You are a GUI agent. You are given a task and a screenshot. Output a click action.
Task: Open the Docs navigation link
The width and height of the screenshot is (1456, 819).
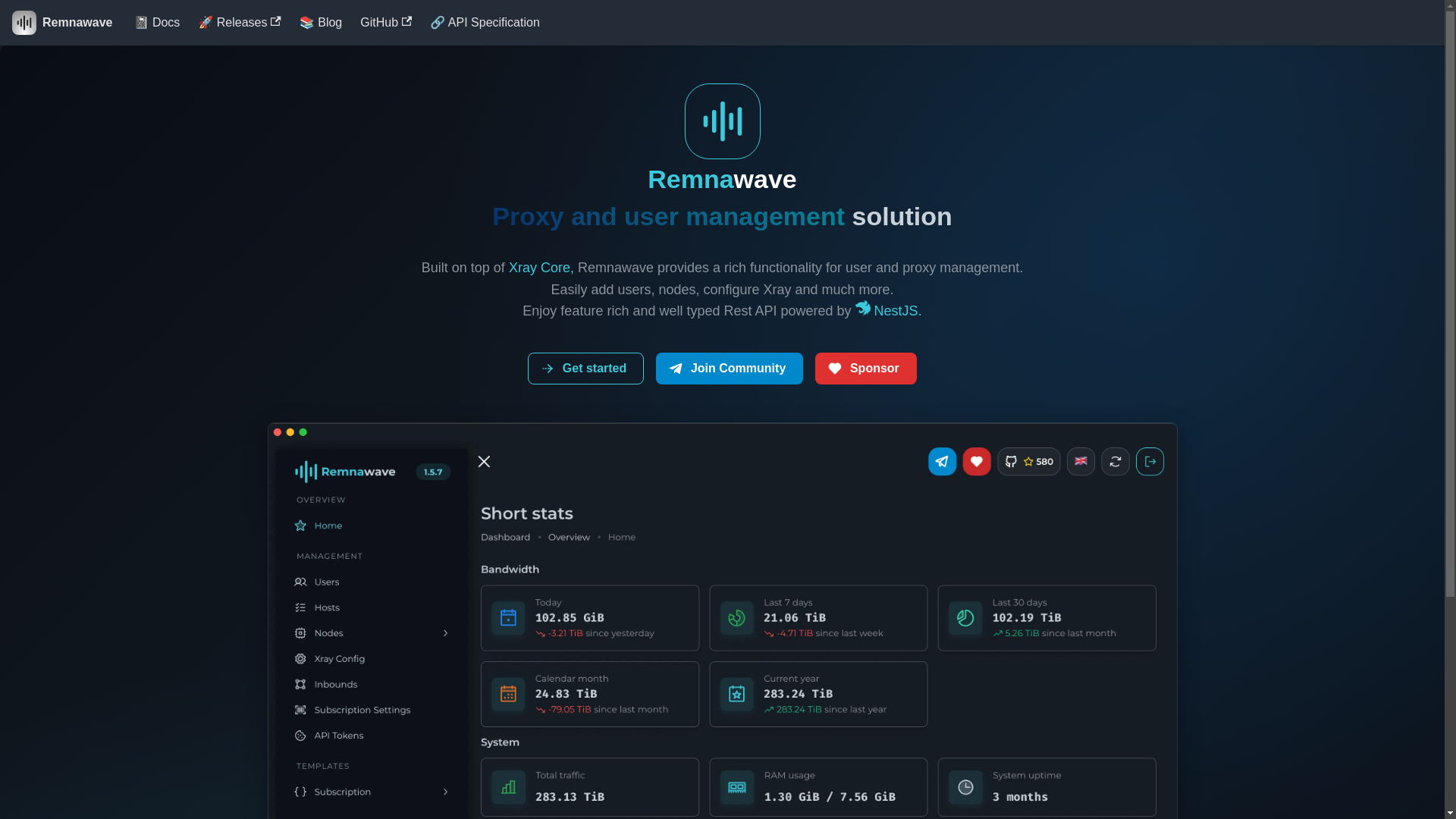click(x=158, y=23)
